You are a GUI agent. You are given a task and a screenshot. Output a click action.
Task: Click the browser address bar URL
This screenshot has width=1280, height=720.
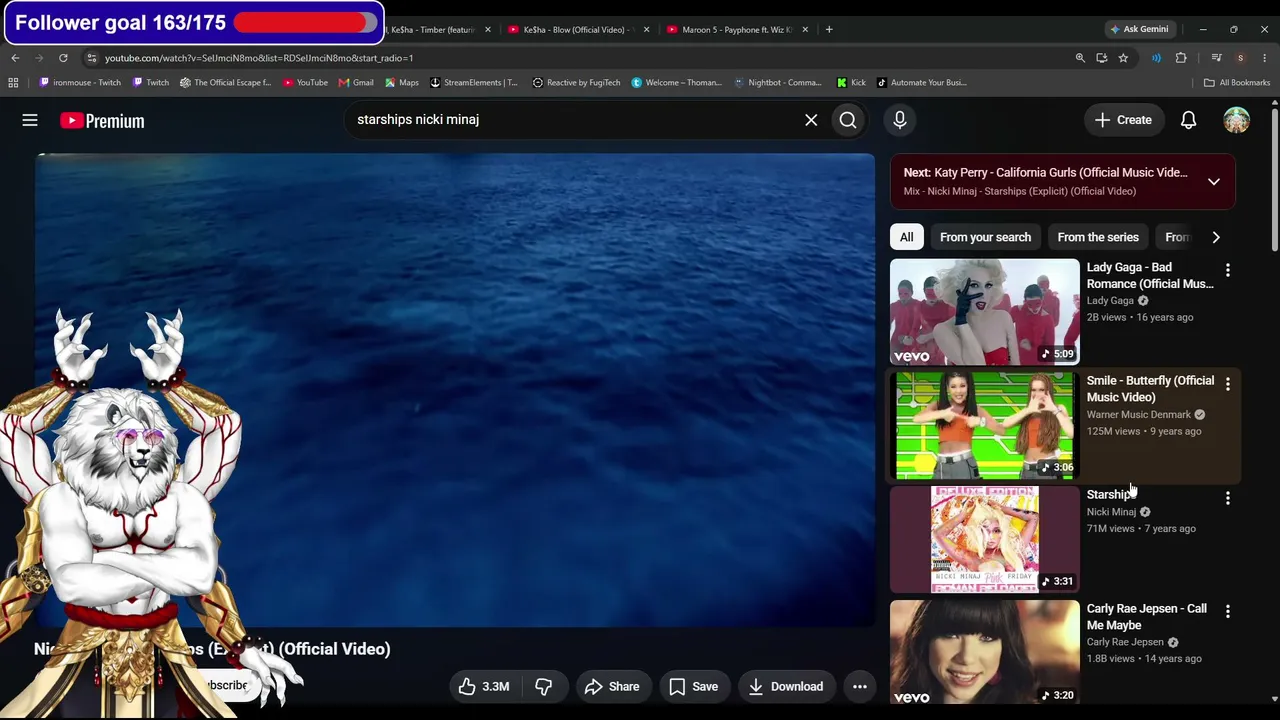[x=259, y=58]
